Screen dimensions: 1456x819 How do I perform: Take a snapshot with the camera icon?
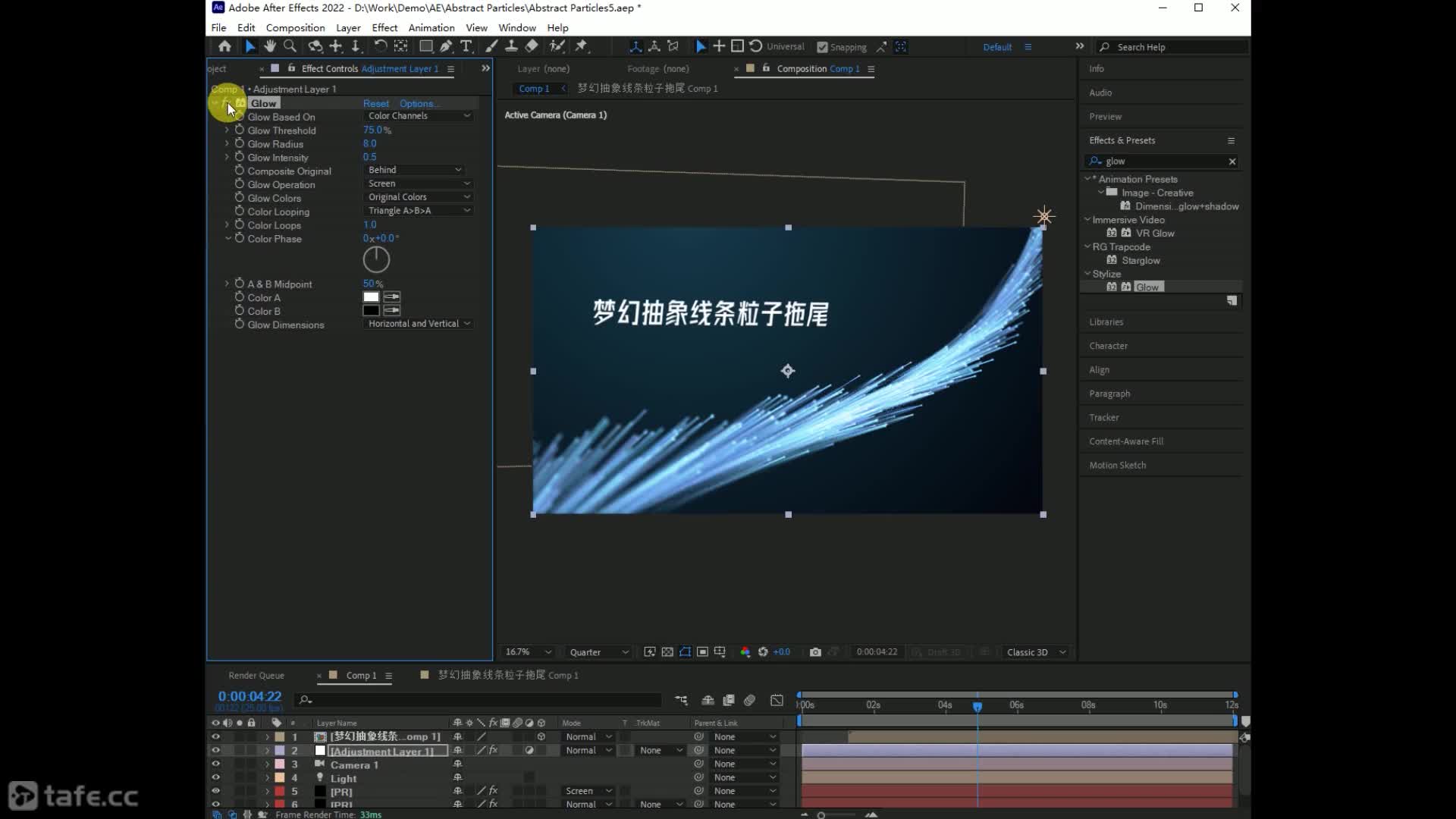tap(815, 652)
